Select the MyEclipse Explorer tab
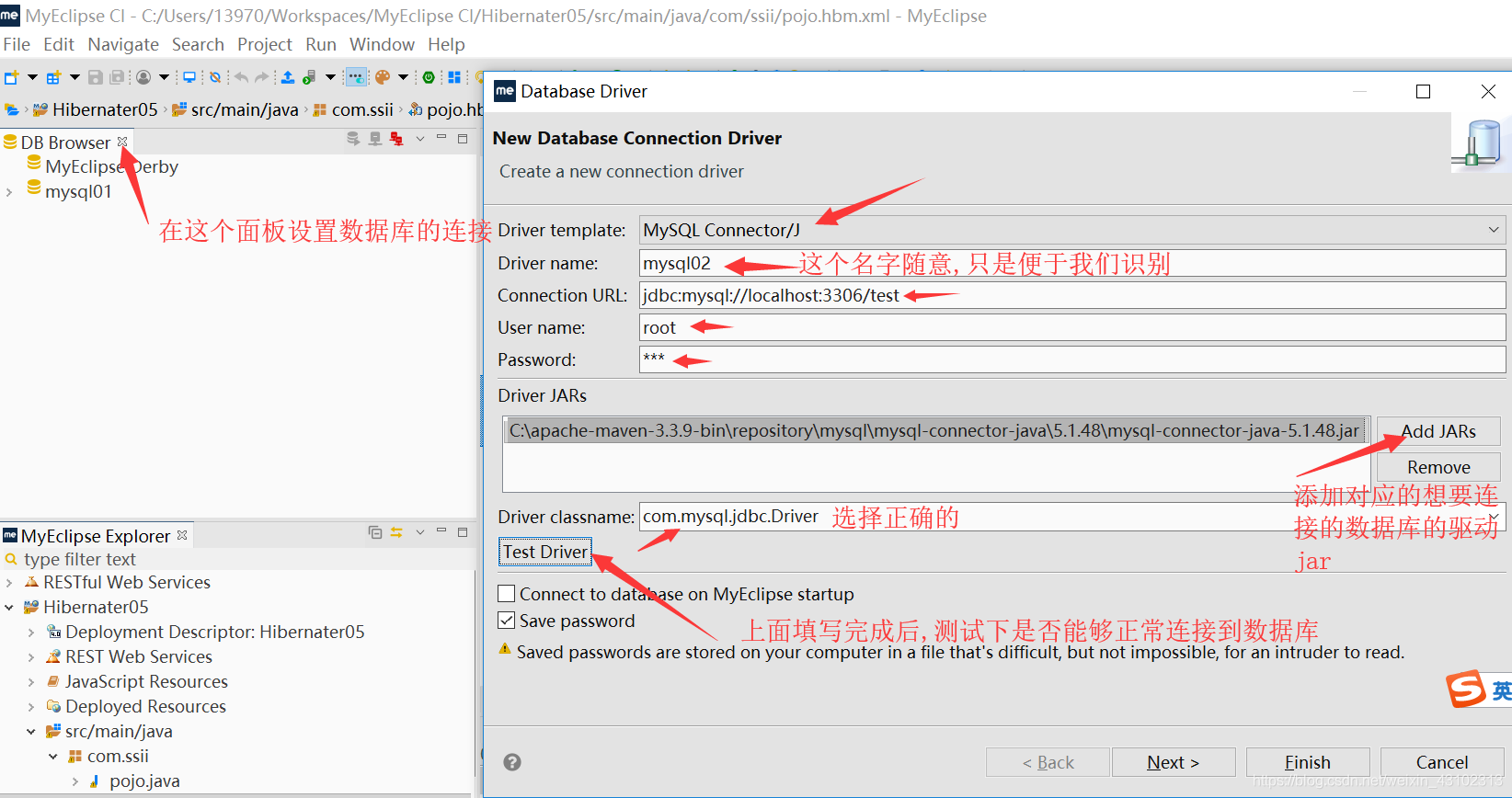1512x798 pixels. pyautogui.click(x=95, y=536)
